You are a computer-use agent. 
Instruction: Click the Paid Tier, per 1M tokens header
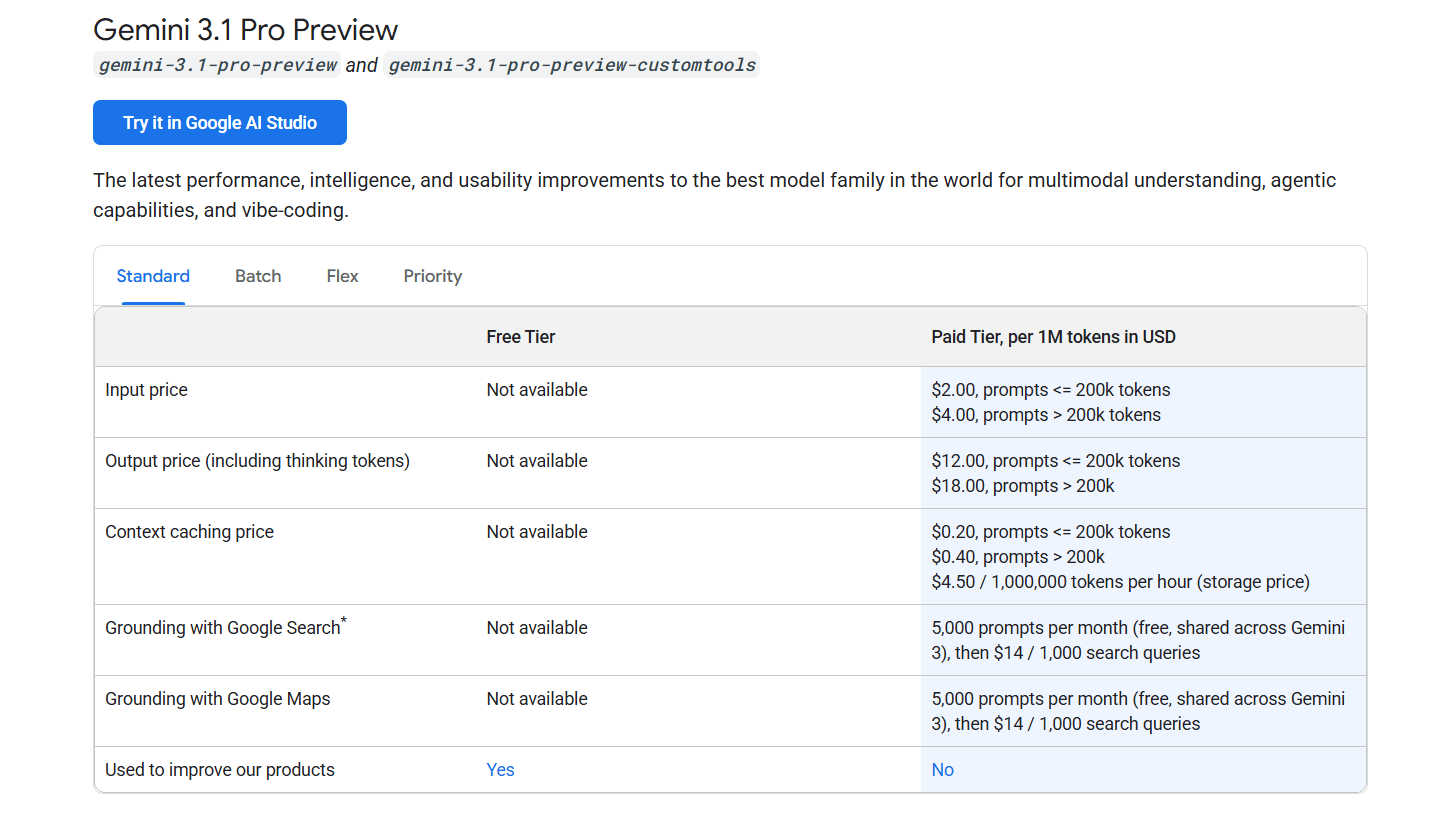[x=1053, y=337]
